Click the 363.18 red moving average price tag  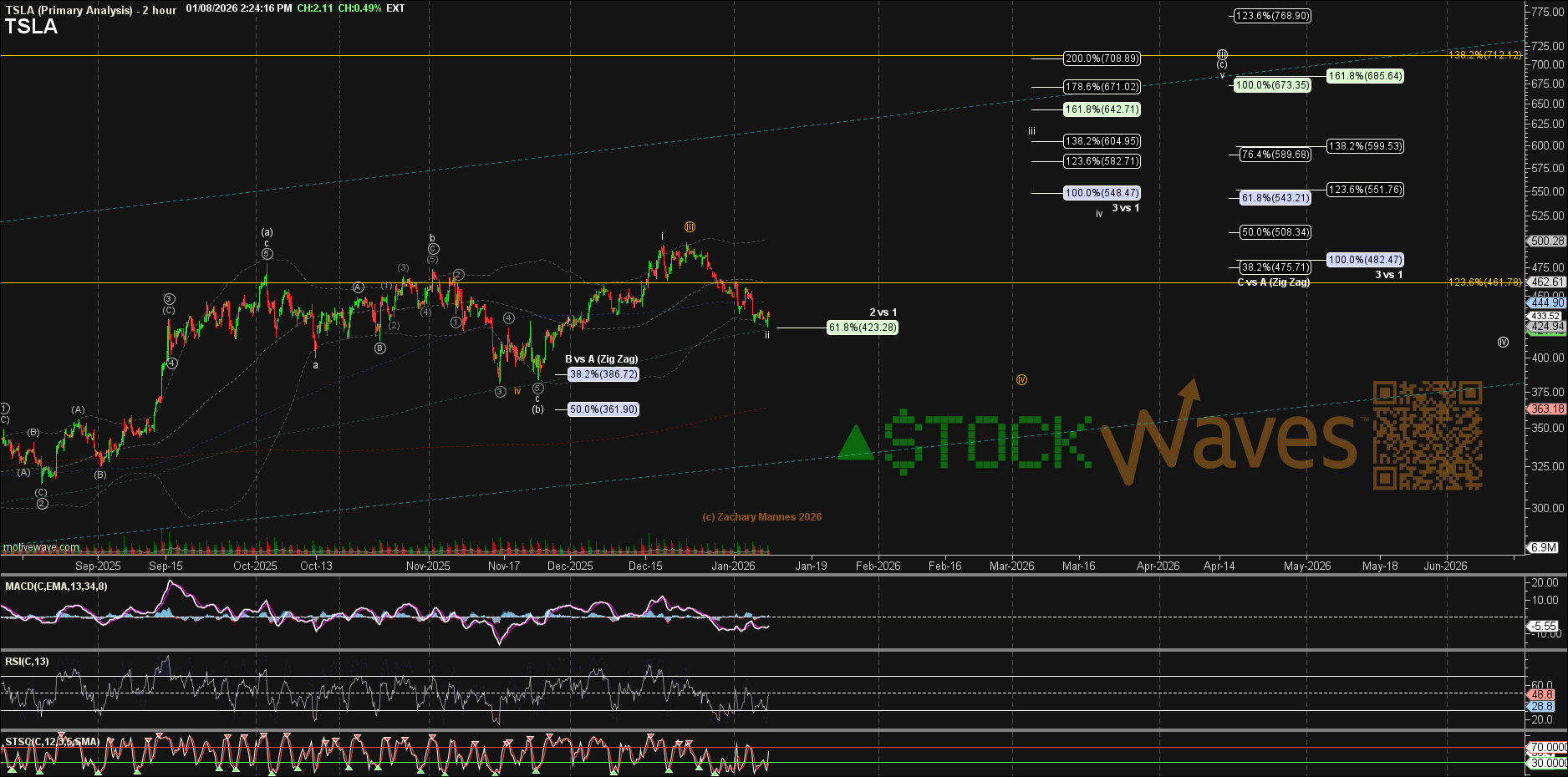[1546, 409]
